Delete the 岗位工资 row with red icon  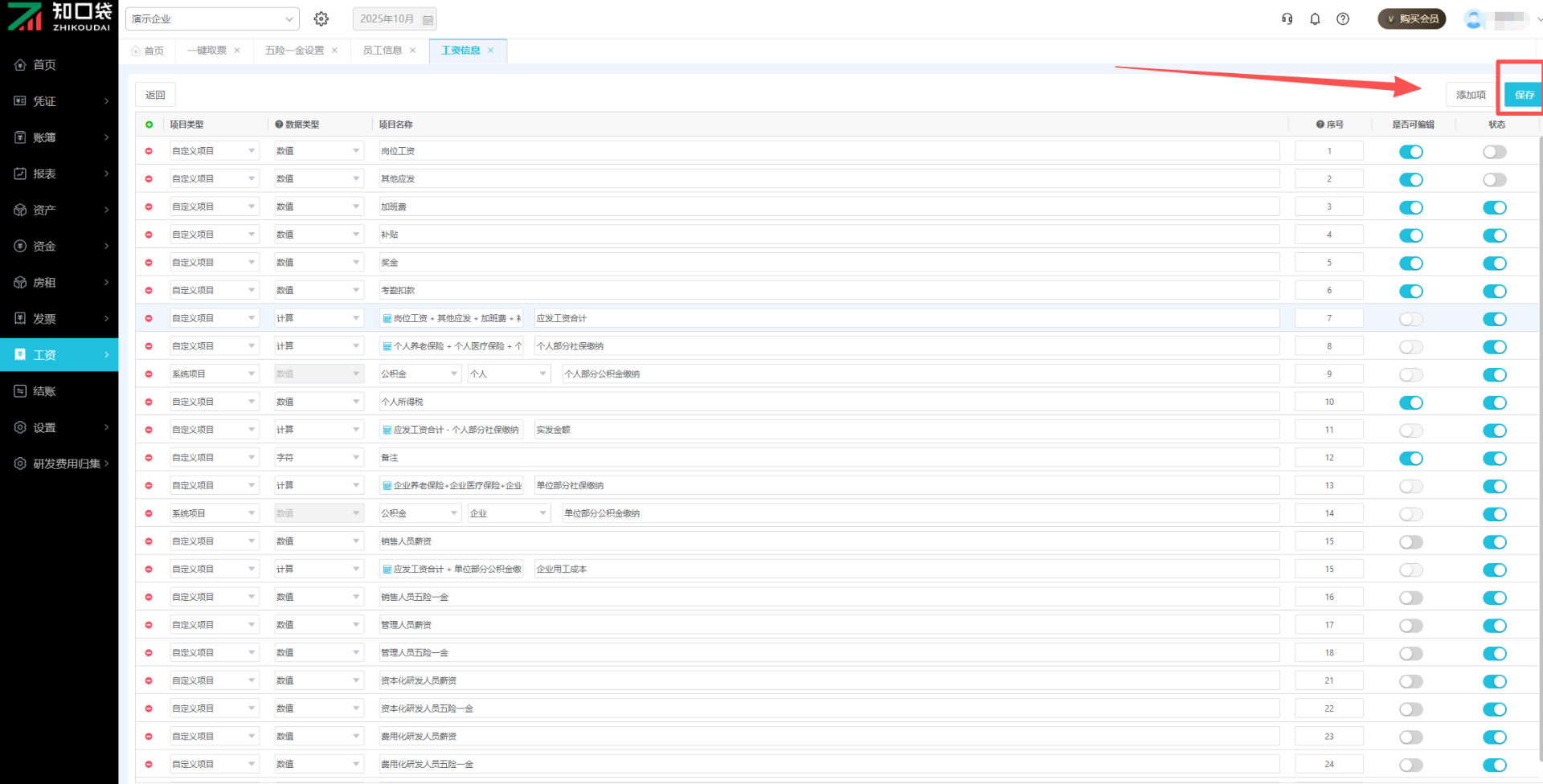pos(149,151)
